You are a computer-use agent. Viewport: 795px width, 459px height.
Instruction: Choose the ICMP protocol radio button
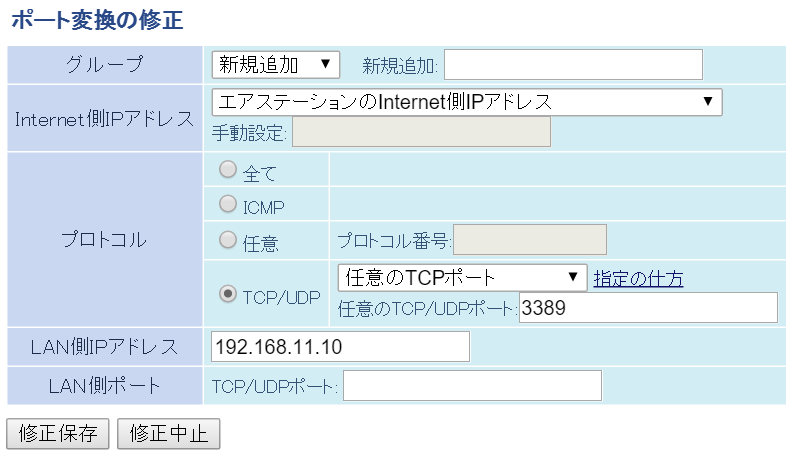pyautogui.click(x=228, y=205)
